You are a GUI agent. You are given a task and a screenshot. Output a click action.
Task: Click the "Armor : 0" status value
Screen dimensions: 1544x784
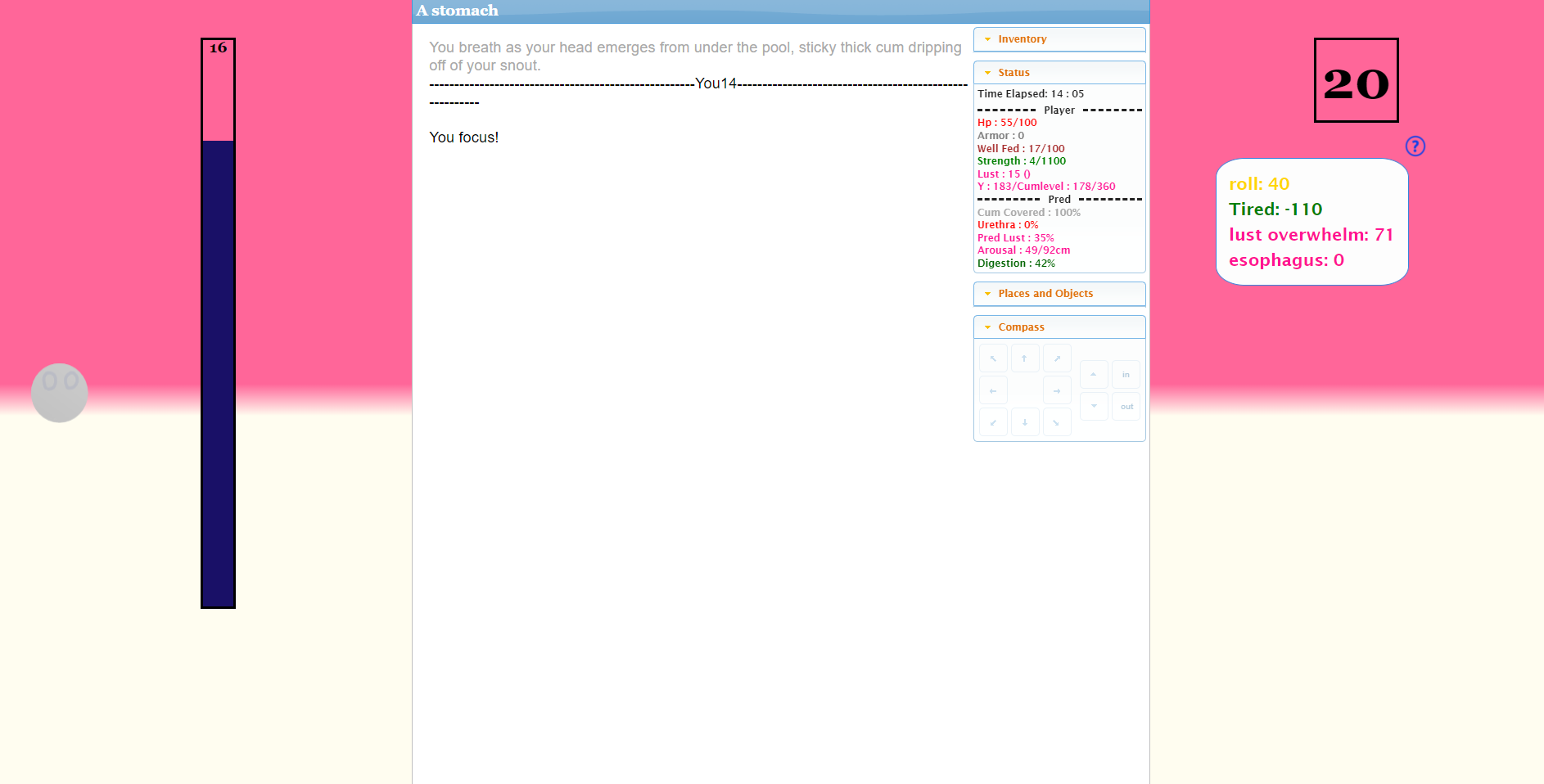pos(1000,136)
